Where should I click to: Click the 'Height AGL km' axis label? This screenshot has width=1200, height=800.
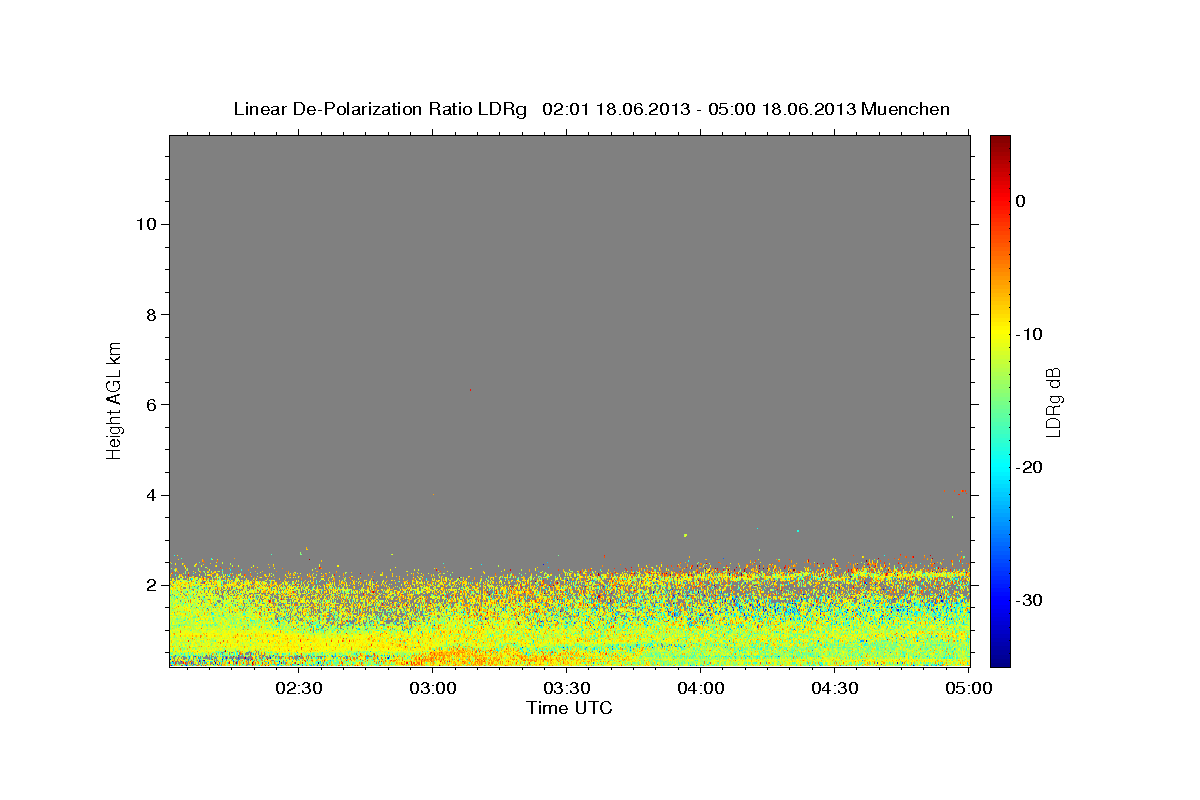pyautogui.click(x=114, y=399)
